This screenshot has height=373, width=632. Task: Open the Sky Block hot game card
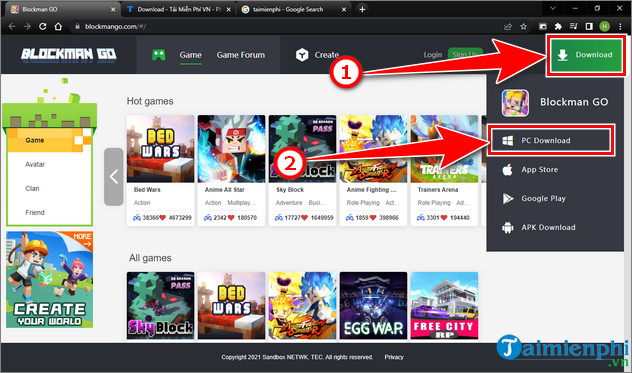pyautogui.click(x=302, y=170)
